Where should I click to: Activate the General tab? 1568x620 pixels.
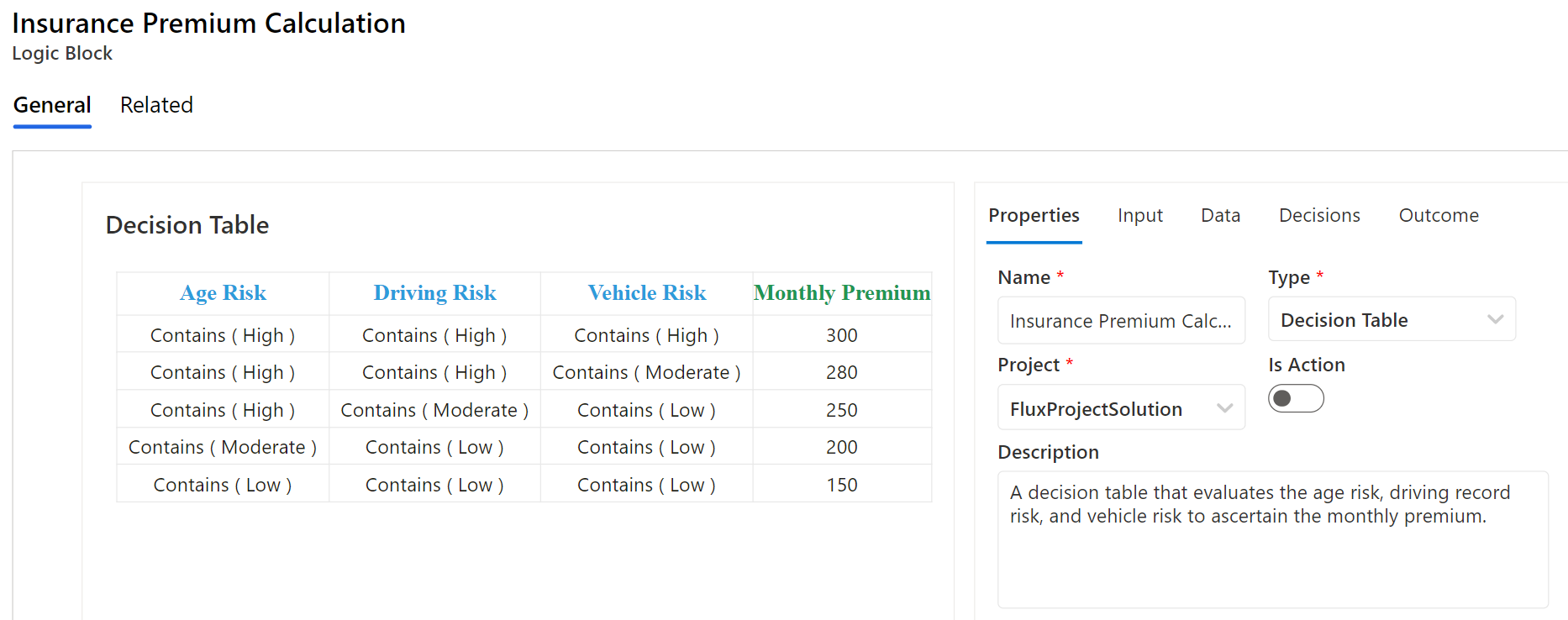pyautogui.click(x=52, y=105)
